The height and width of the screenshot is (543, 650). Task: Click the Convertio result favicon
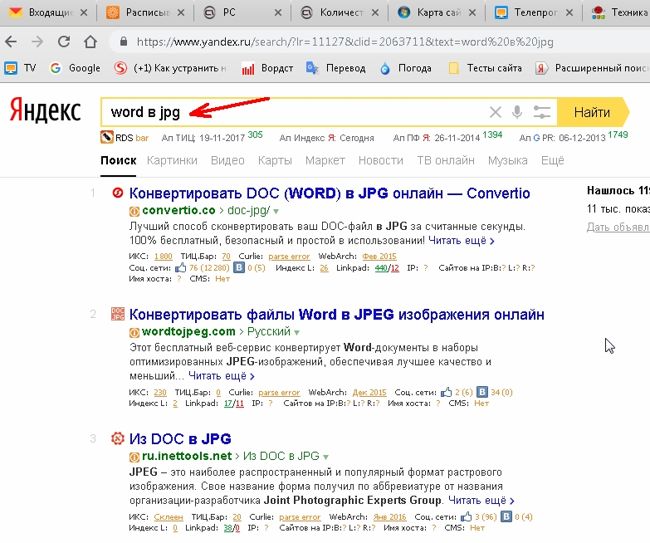pyautogui.click(x=118, y=193)
